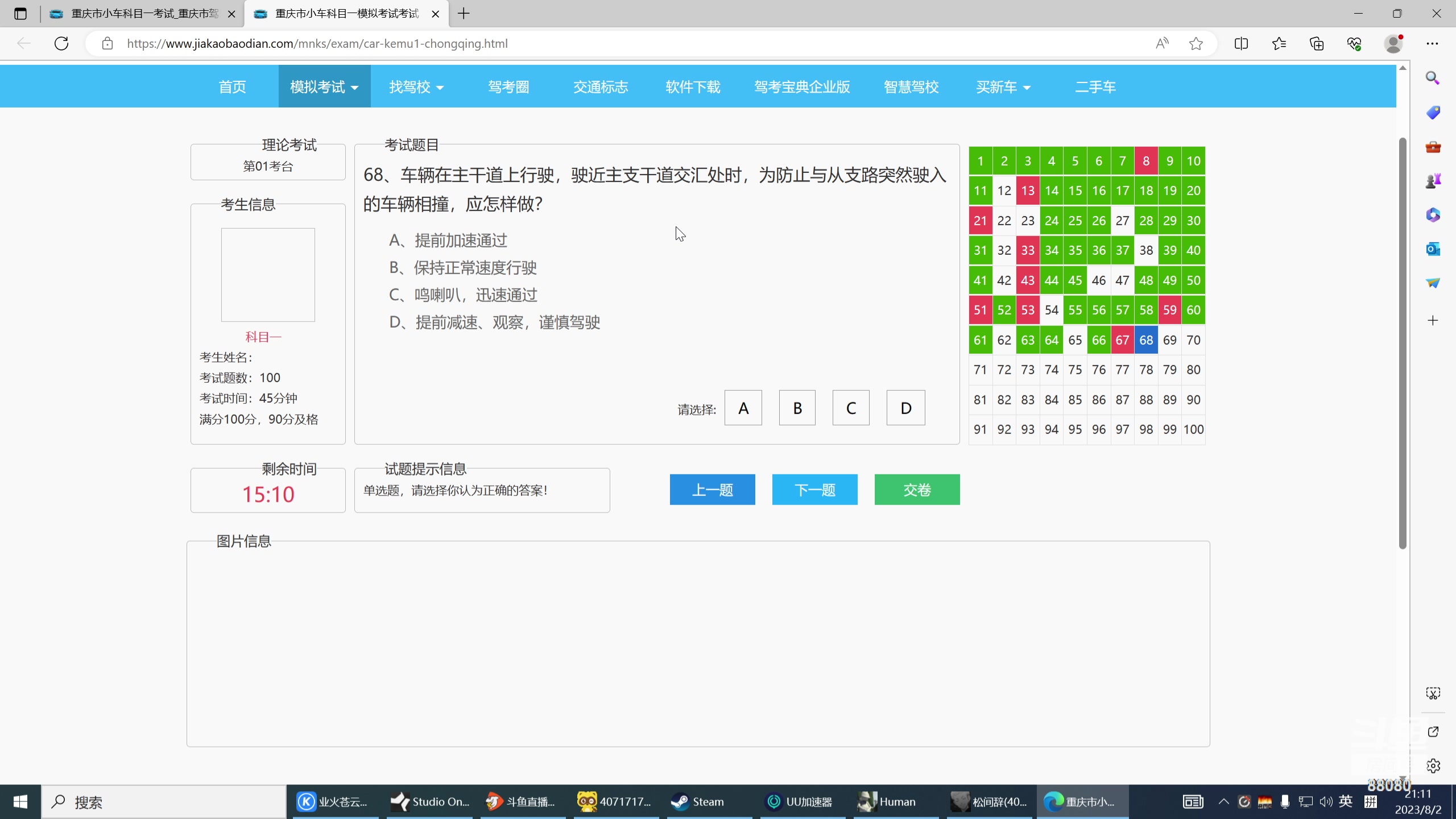1456x819 pixels.
Task: Open the split screen icon in toolbar
Action: [x=1240, y=43]
